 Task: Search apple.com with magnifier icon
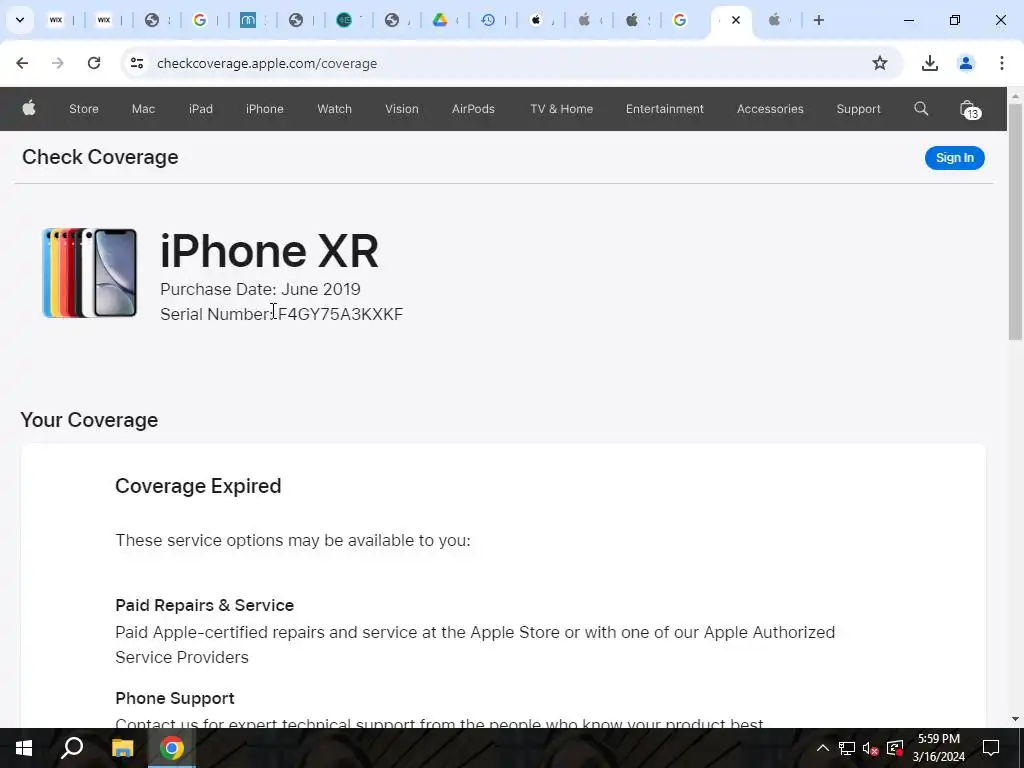click(x=921, y=108)
